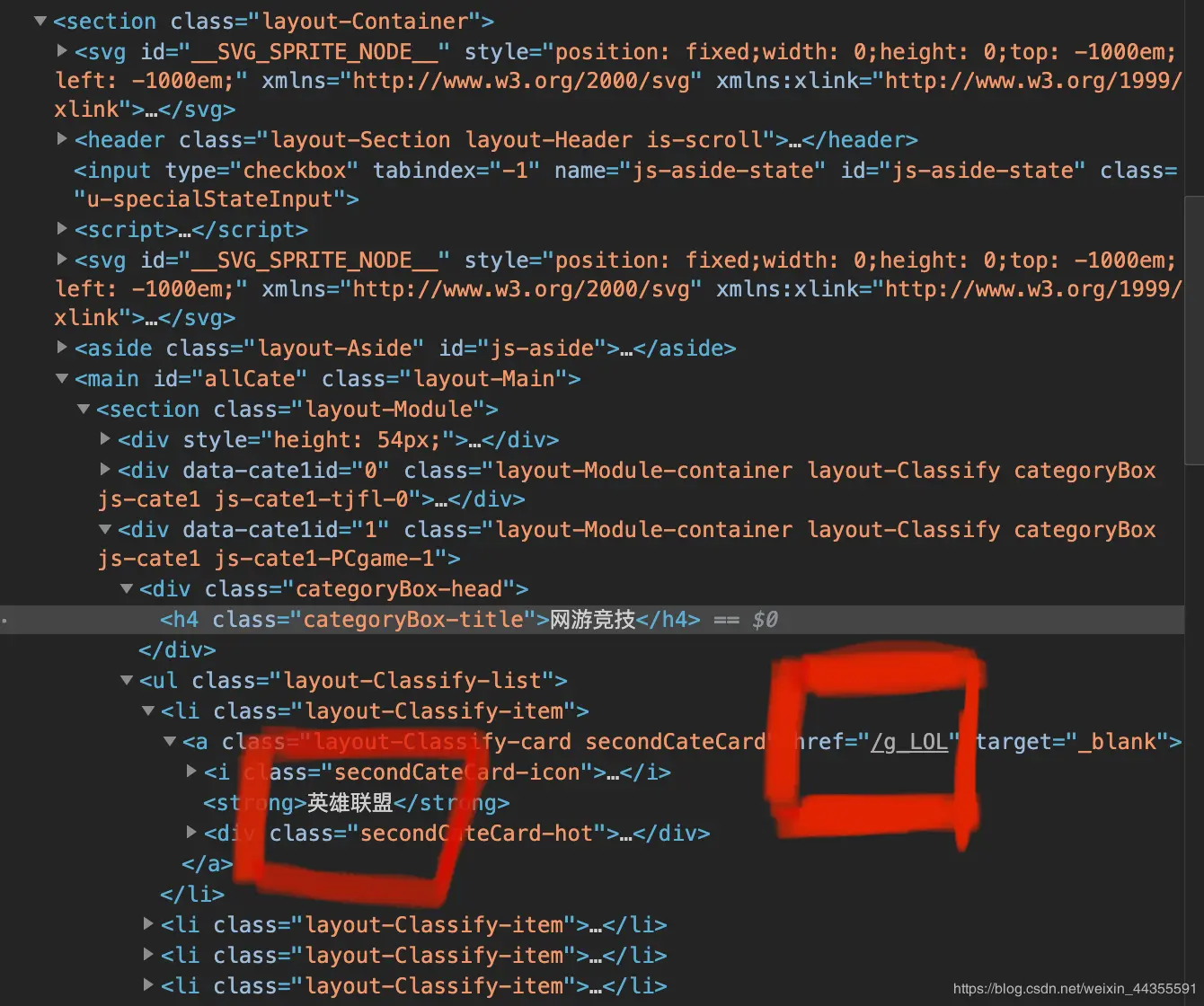Click the vertical scrollbar thumb
Image resolution: width=1204 pixels, height=1006 pixels.
[1194, 330]
